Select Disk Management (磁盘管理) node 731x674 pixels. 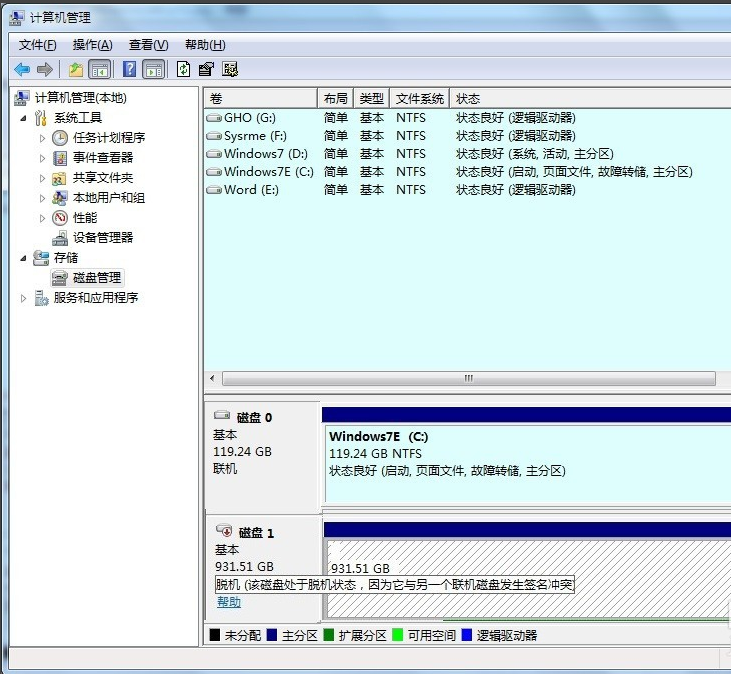(x=96, y=277)
